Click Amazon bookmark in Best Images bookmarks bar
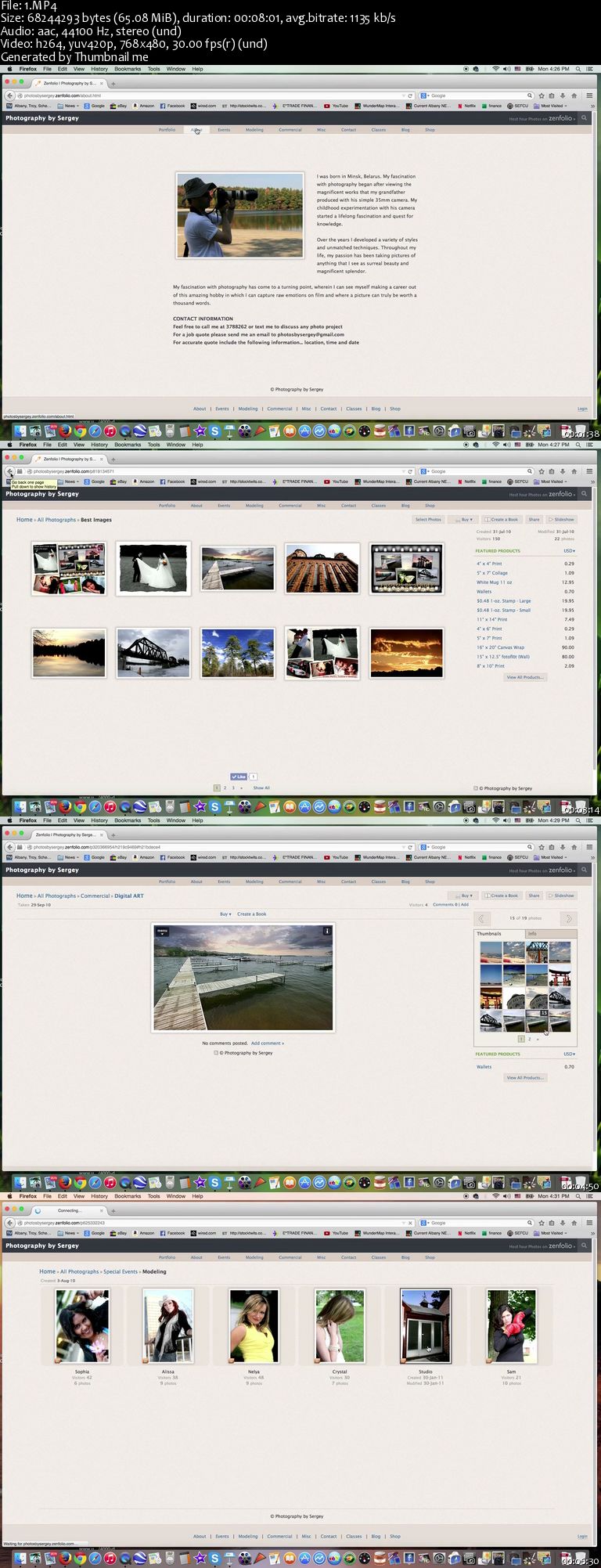This screenshot has height=1568, width=601. [x=144, y=481]
